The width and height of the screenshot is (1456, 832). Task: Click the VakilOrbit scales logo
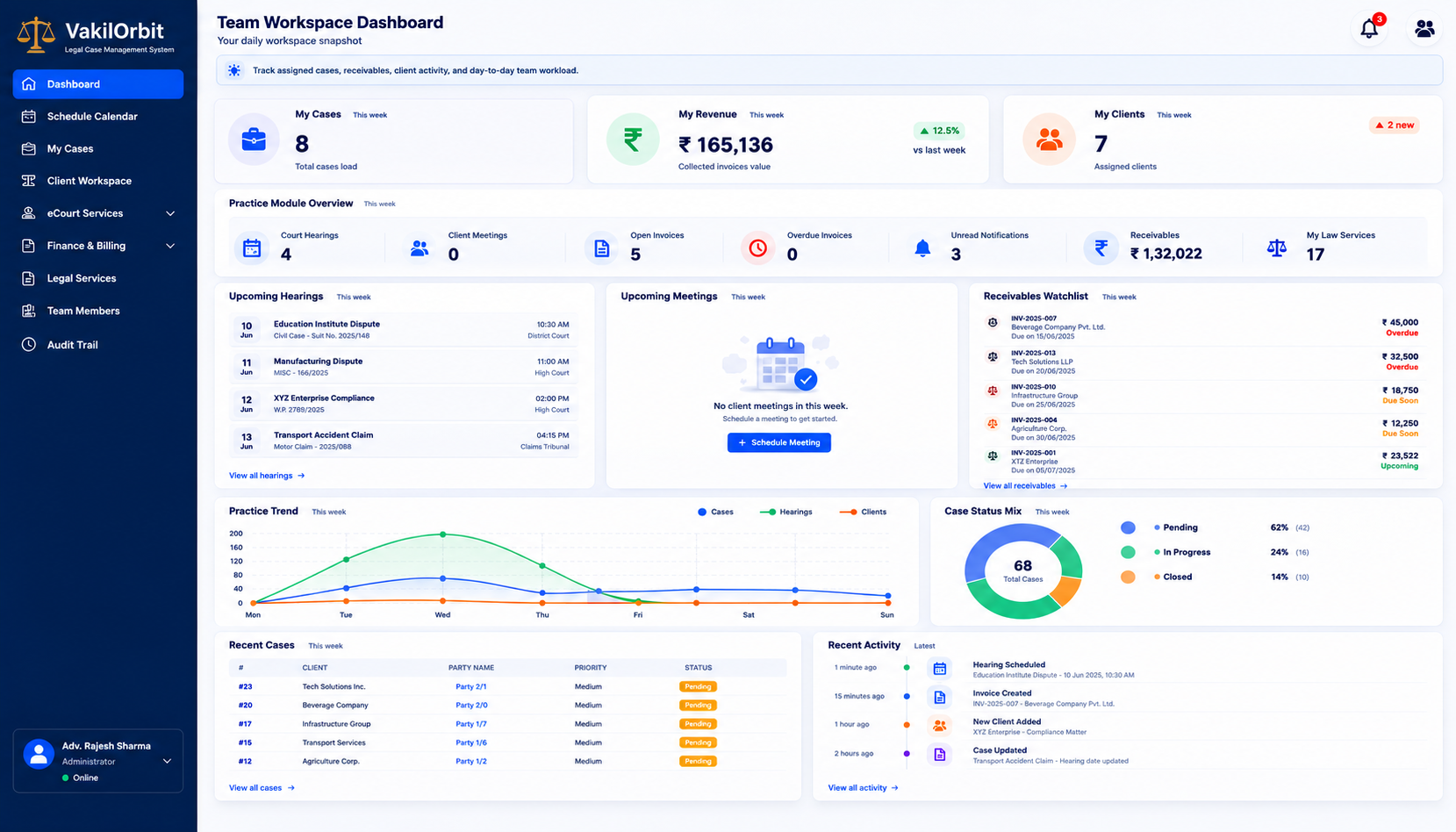pyautogui.click(x=36, y=34)
